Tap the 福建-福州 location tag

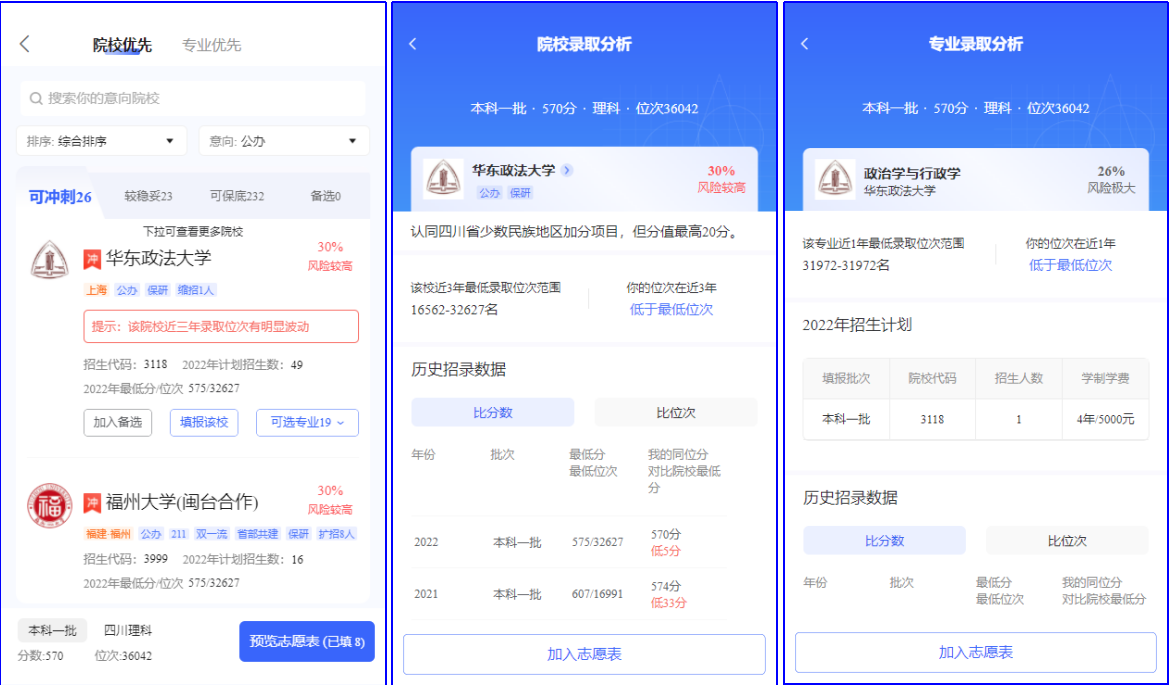point(108,534)
